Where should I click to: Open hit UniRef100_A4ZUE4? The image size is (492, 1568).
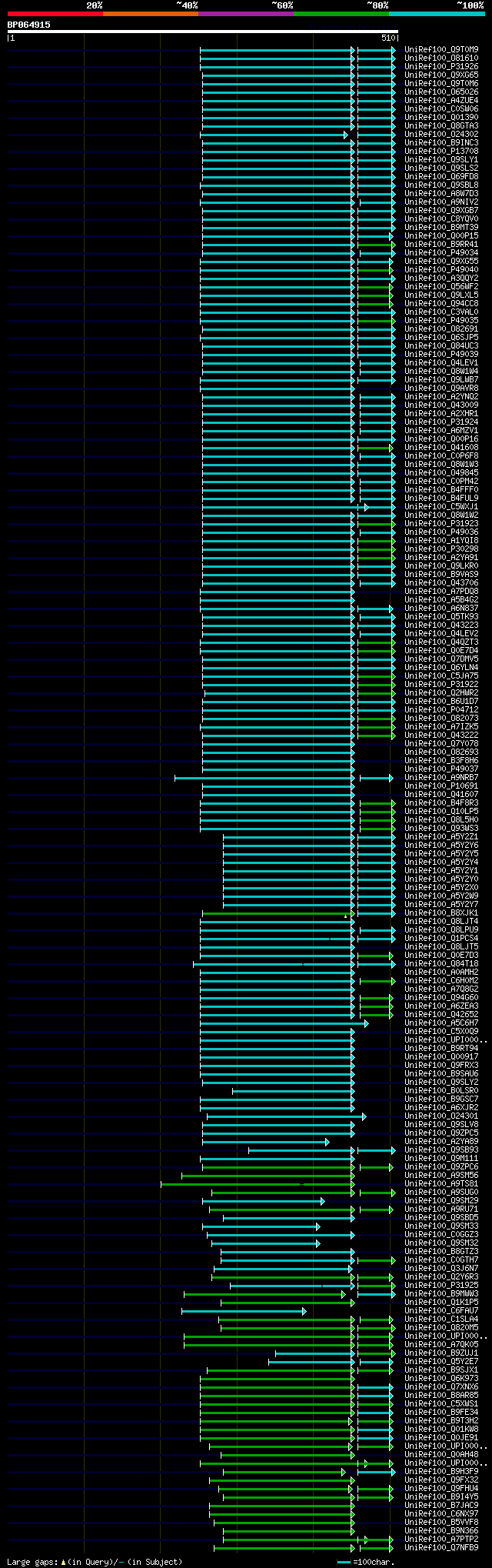tap(441, 100)
